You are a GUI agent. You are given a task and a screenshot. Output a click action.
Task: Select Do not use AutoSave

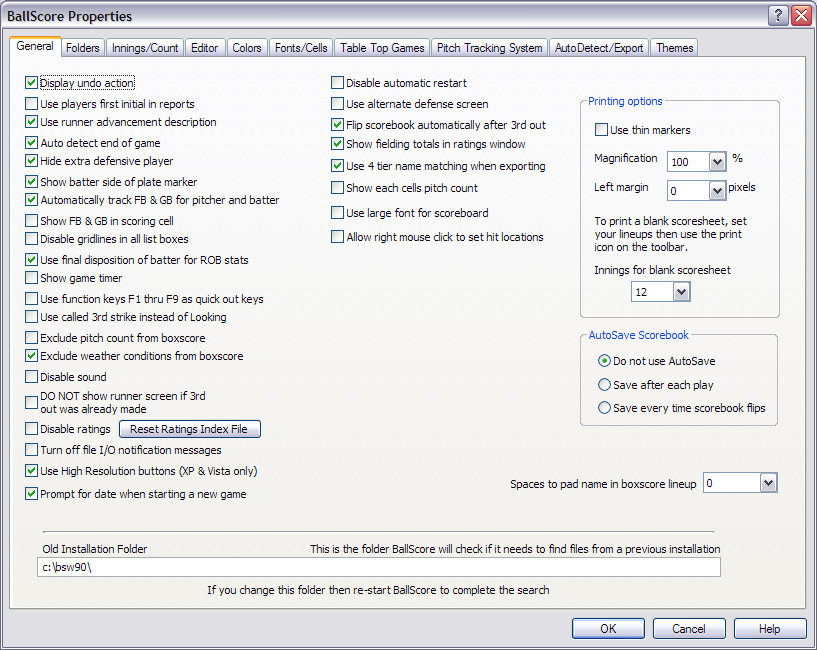(x=604, y=361)
